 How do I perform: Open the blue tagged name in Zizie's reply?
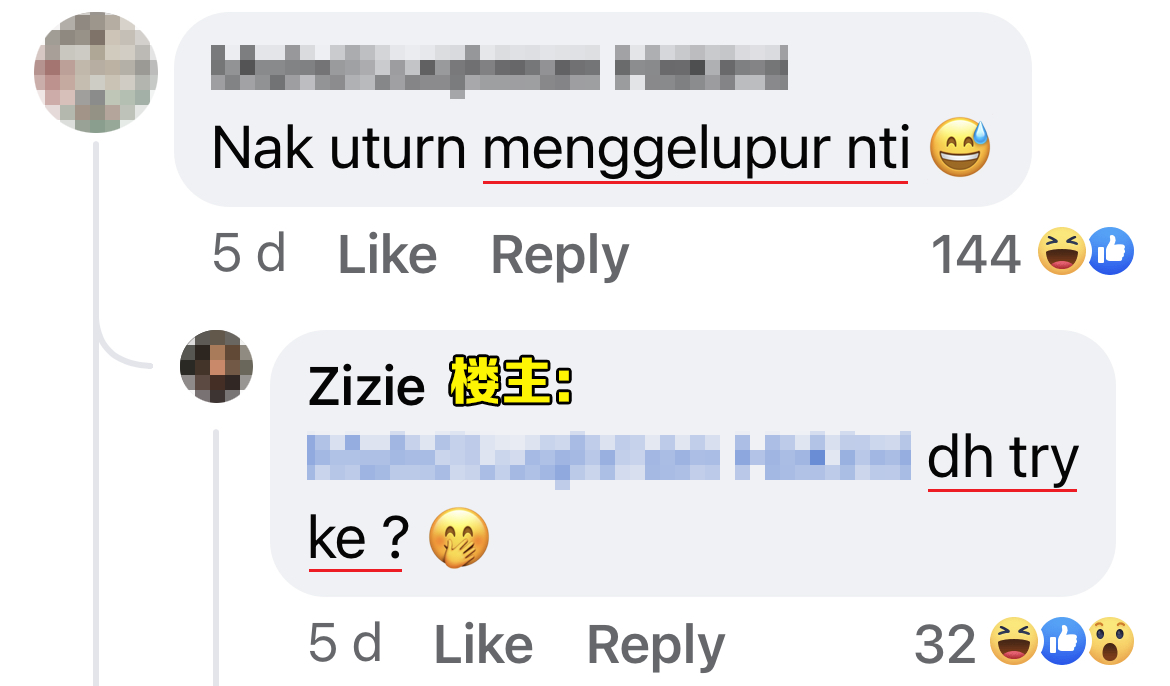pos(609,458)
